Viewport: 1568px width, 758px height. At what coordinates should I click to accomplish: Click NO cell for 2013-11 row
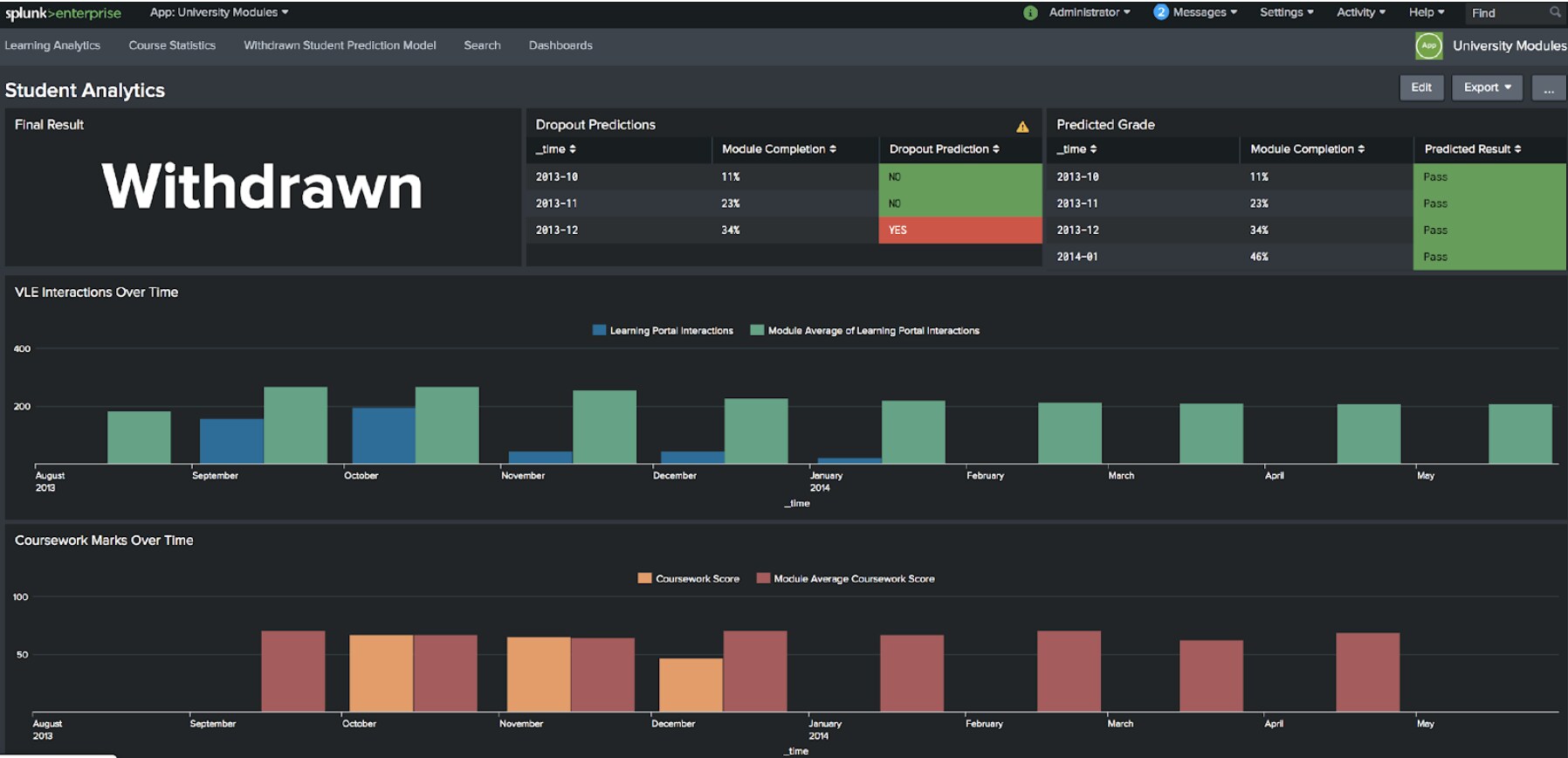coord(959,203)
